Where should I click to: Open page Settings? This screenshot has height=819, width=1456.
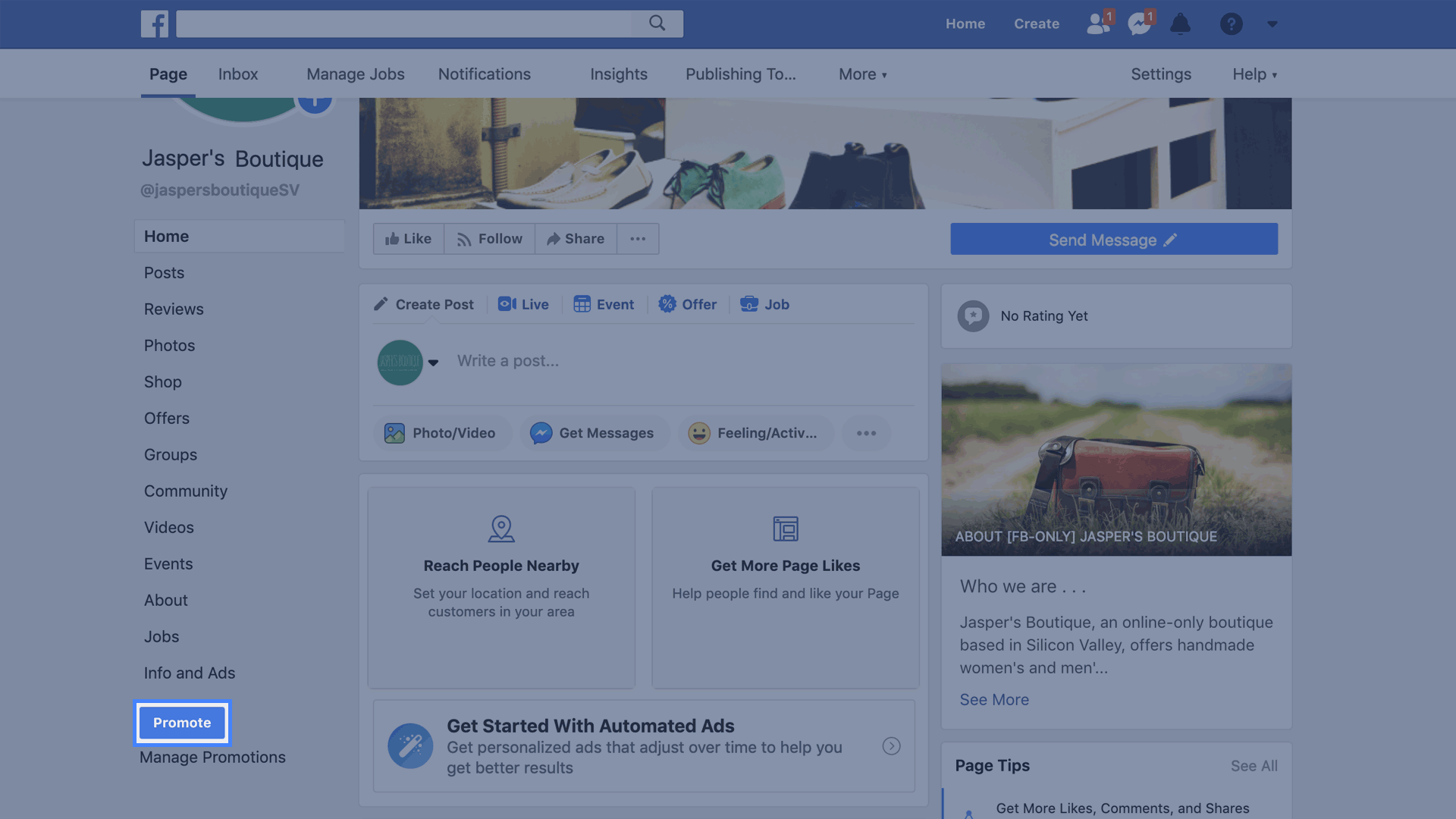(x=1161, y=74)
